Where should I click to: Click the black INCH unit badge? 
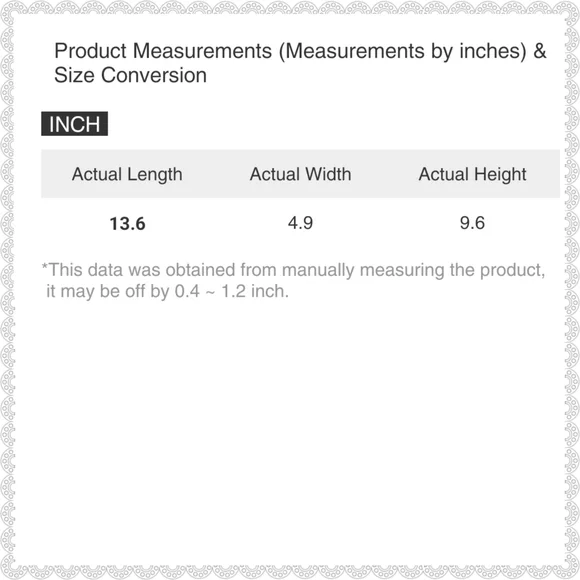74,124
